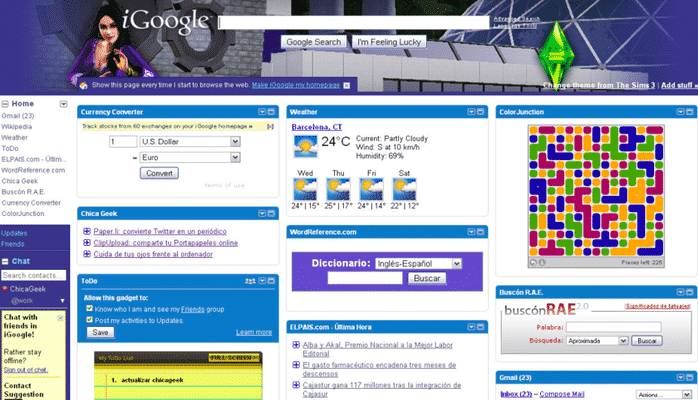This screenshot has width=698, height=400.
Task: Expand the first Chica Geek article plus icon
Action: tap(87, 232)
